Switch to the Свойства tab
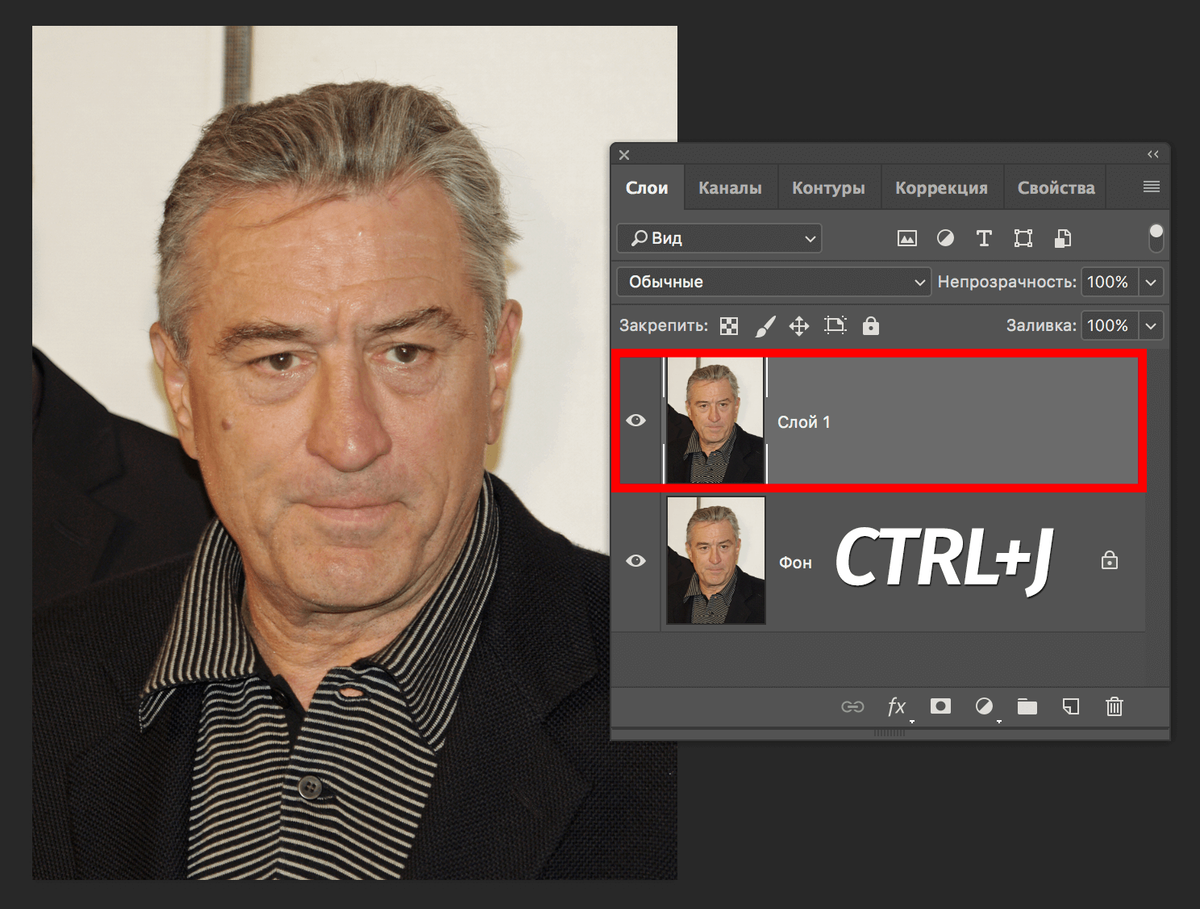Viewport: 1200px width, 909px height. (1056, 187)
